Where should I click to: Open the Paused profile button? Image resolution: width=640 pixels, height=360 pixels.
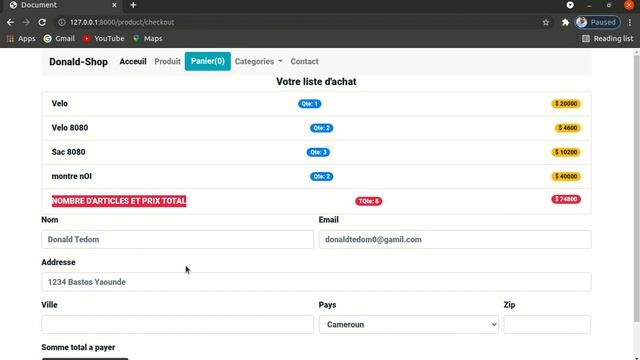click(x=597, y=22)
